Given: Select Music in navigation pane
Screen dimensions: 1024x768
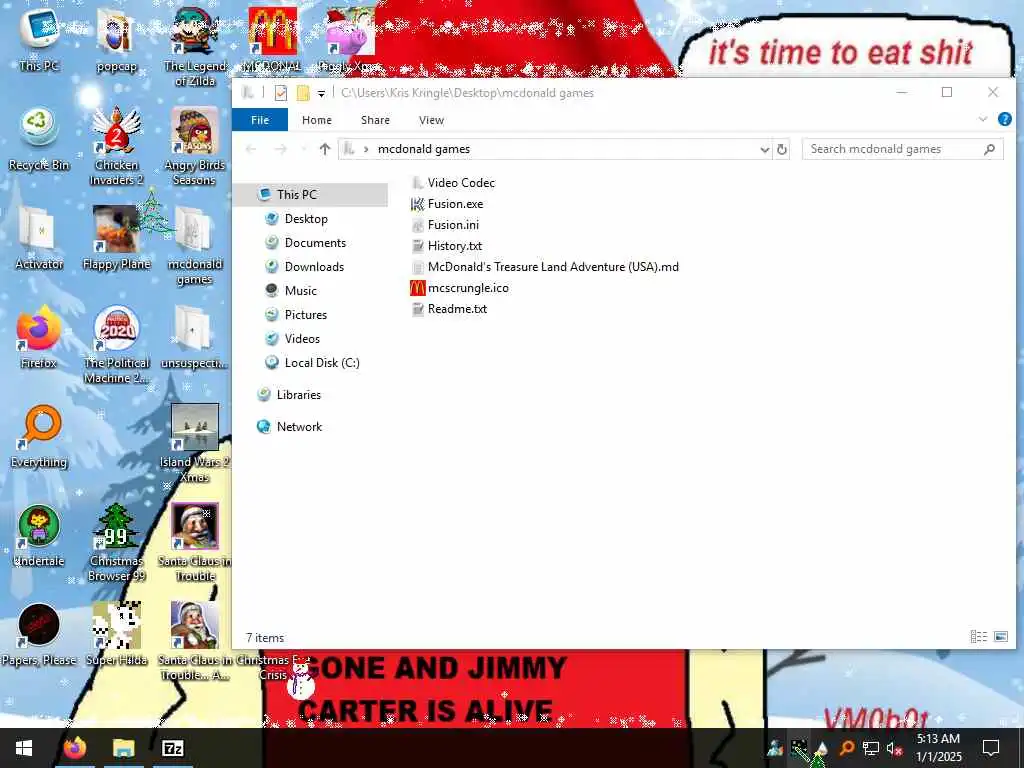Looking at the screenshot, I should tap(300, 291).
